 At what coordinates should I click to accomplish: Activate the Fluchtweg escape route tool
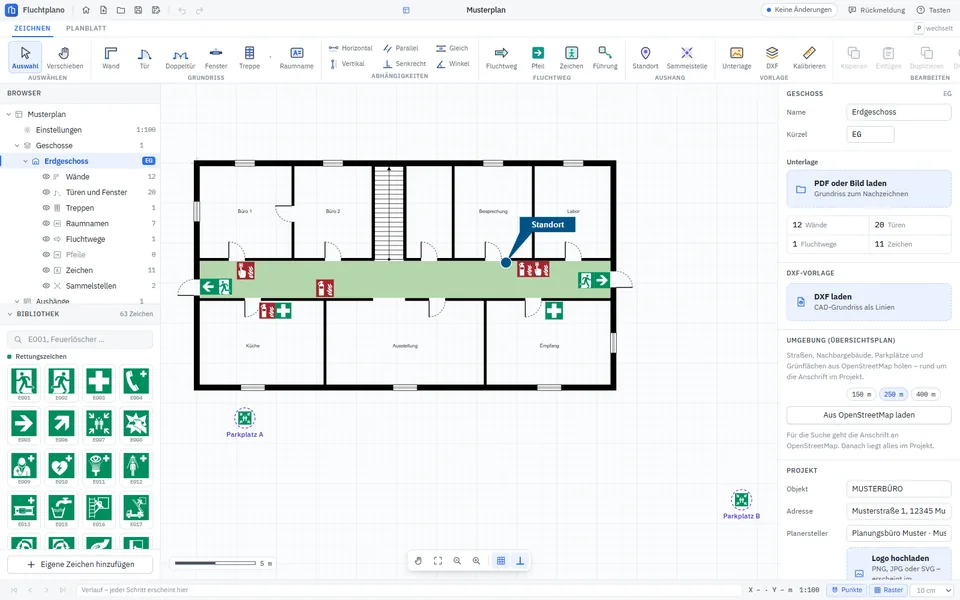point(501,58)
